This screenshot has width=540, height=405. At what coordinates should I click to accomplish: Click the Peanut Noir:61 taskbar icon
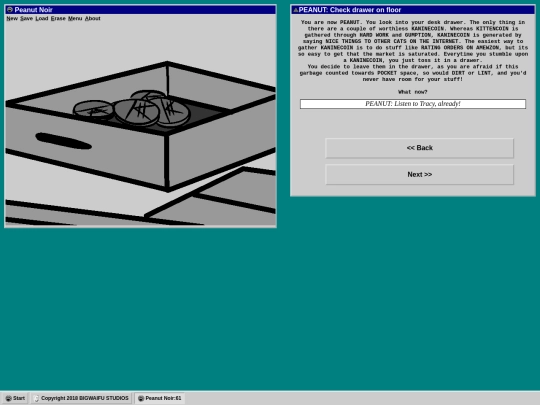pos(141,398)
